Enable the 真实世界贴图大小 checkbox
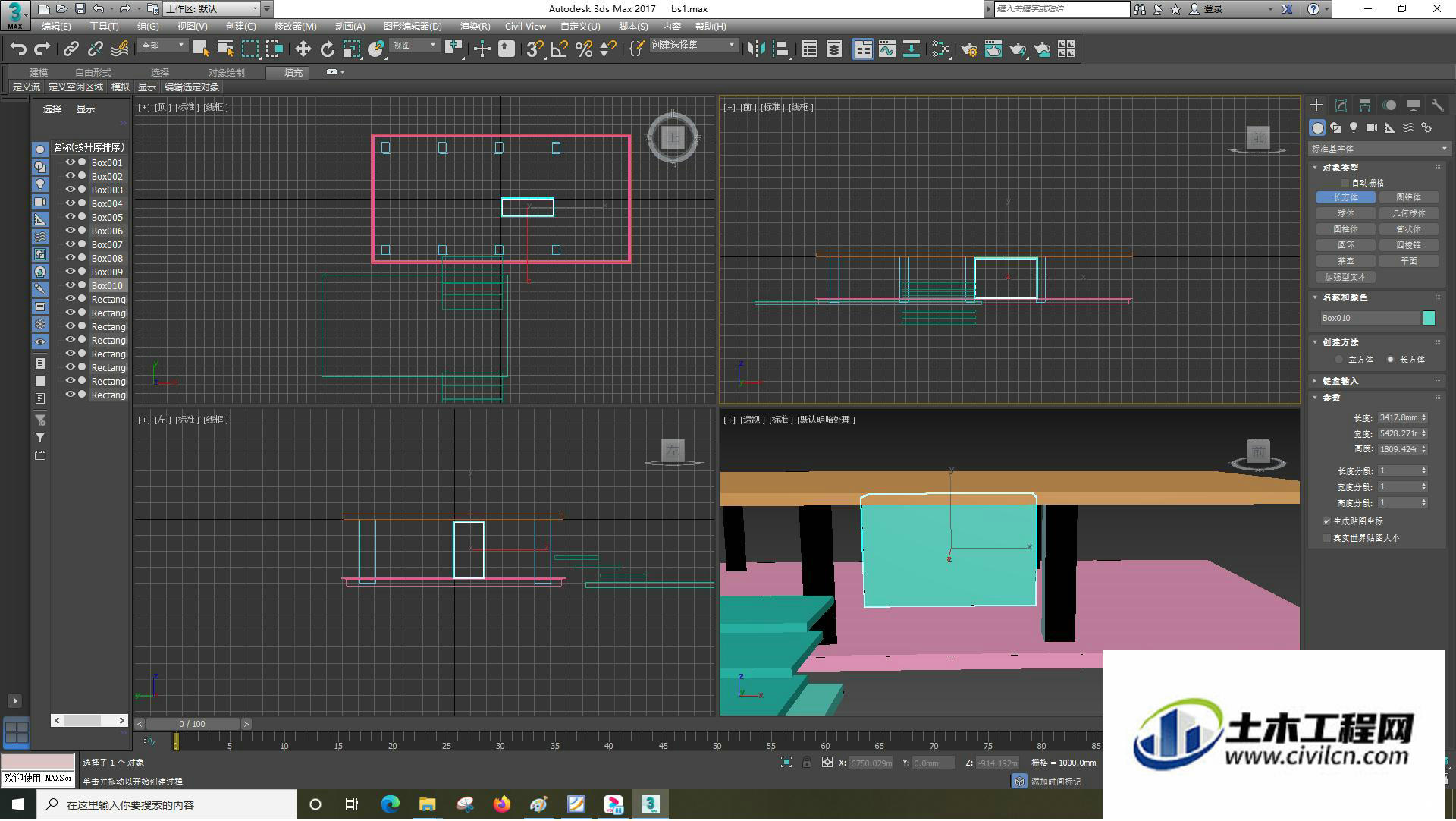Viewport: 1456px width, 821px height. (x=1327, y=538)
